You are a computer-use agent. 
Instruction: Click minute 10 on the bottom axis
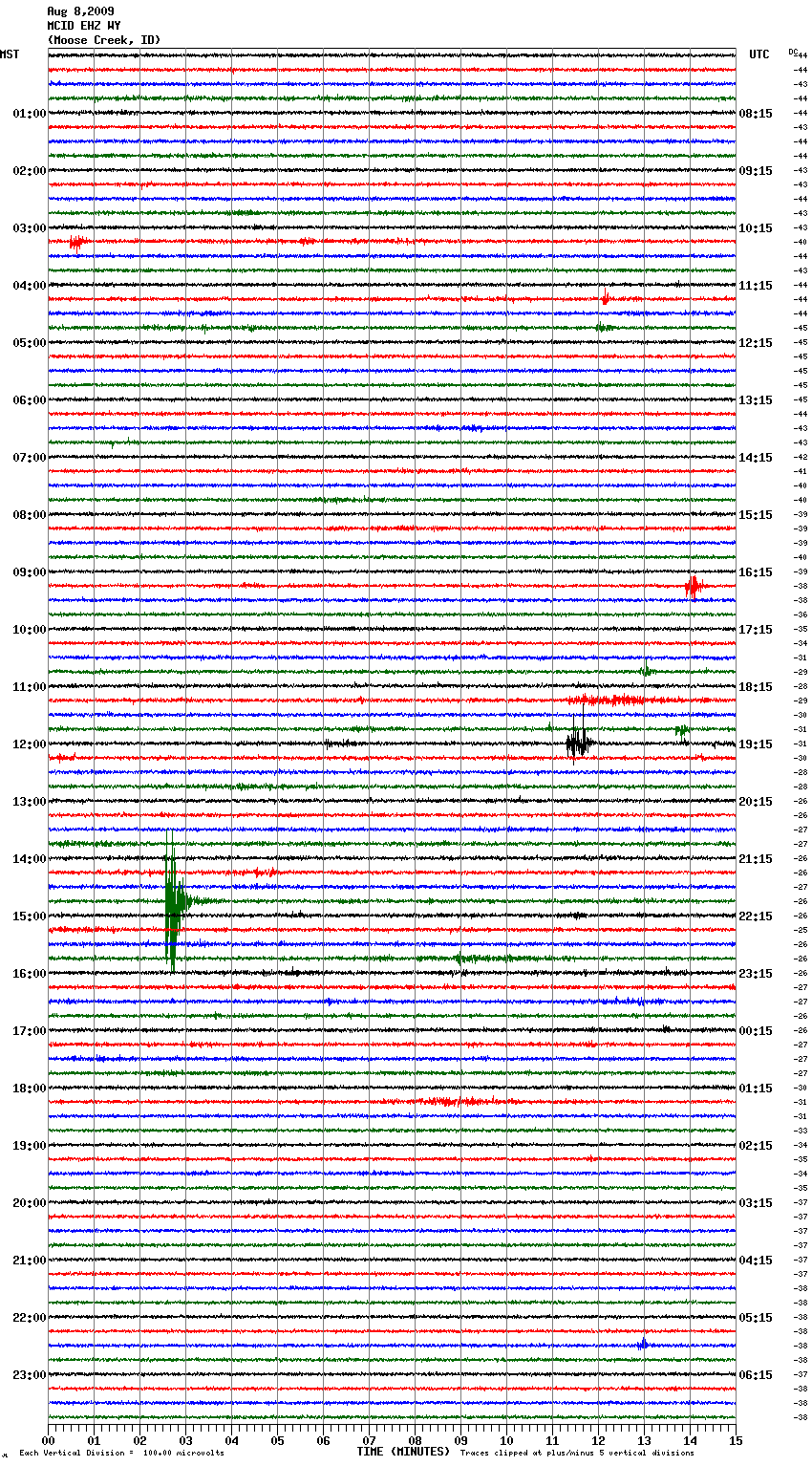[506, 1440]
